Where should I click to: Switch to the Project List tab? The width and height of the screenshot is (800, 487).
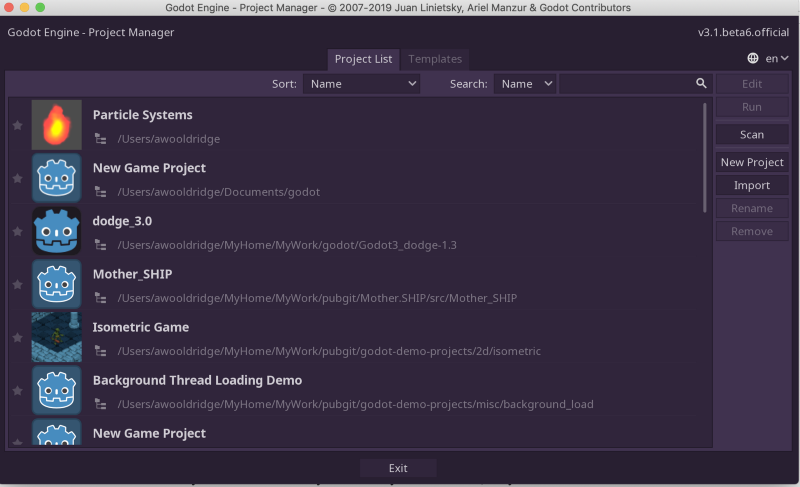(x=363, y=59)
